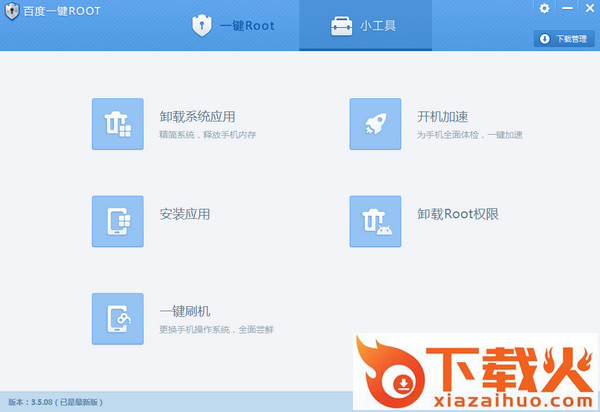Switch to the 一键Root tab label
This screenshot has height=412, width=600.
pos(247,26)
